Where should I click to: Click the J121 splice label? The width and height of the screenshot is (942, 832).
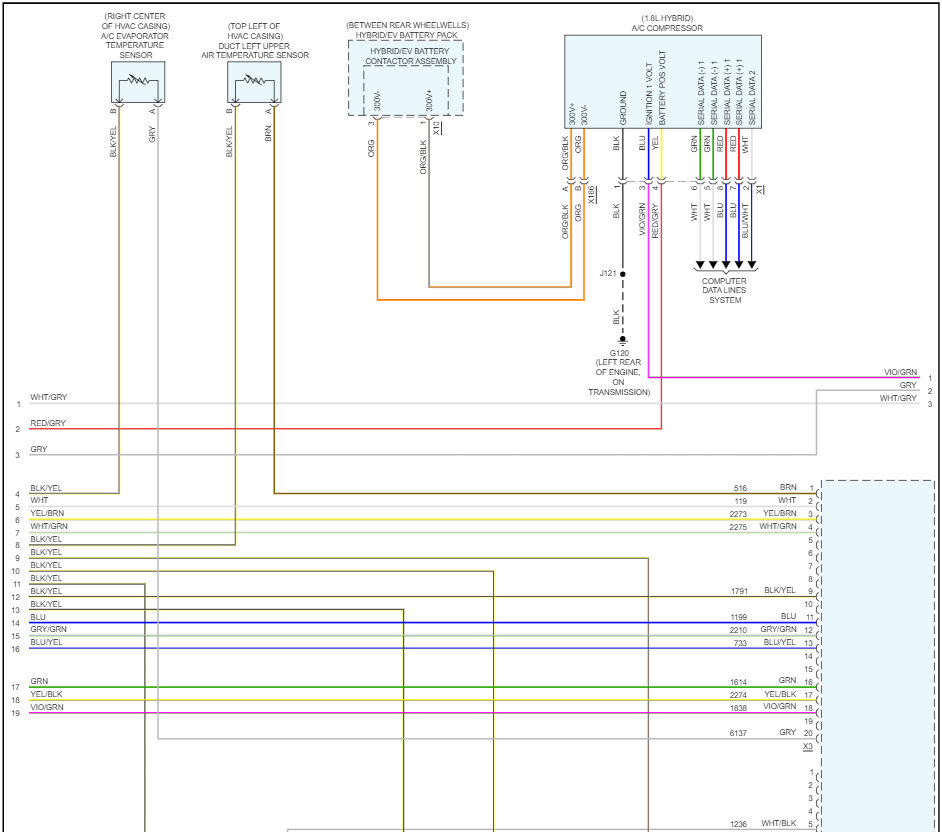pos(608,273)
